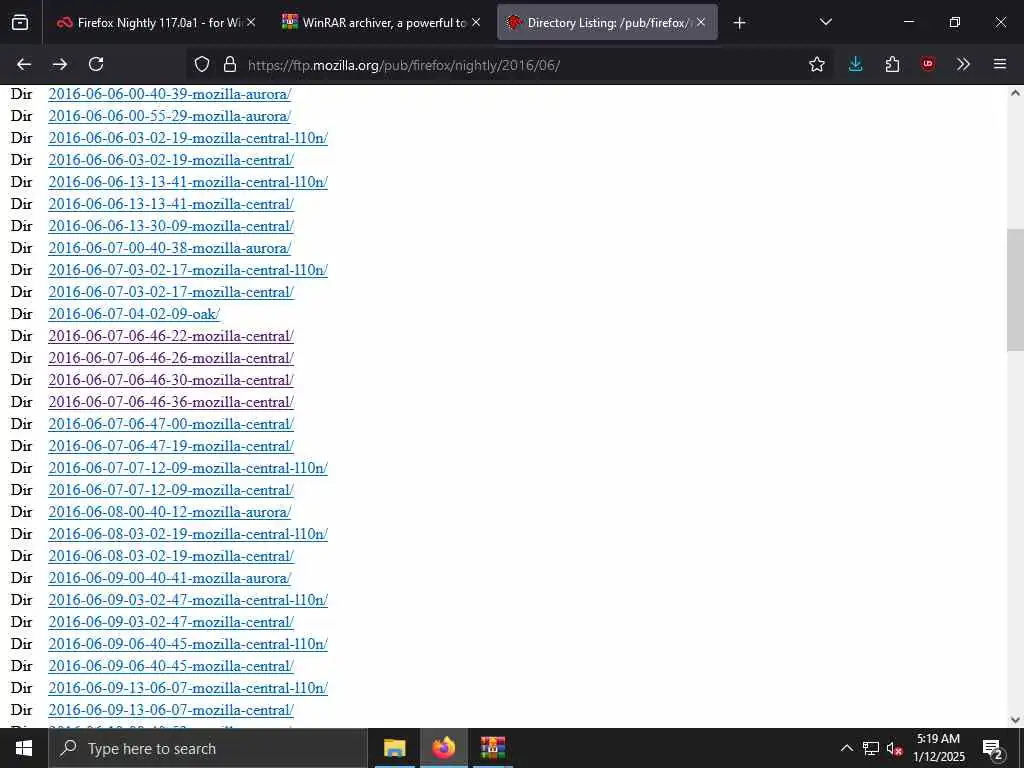
Task: Open 2016-06-08-00-40-12-mozilla-aurora link
Action: tap(170, 512)
